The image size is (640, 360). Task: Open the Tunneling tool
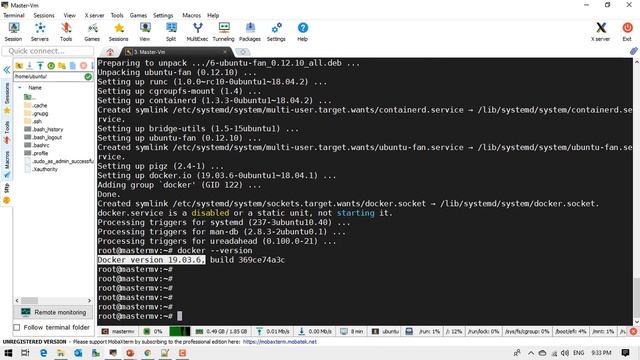click(224, 31)
